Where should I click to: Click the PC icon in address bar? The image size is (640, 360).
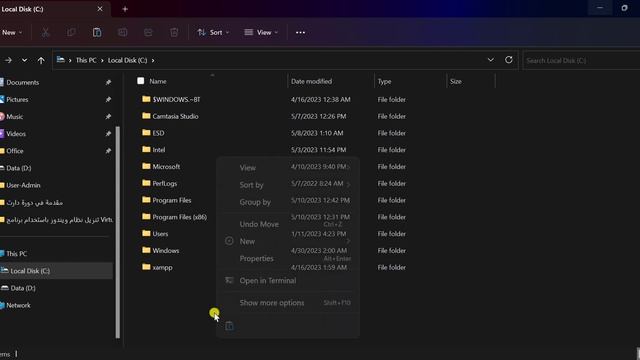tap(60, 60)
